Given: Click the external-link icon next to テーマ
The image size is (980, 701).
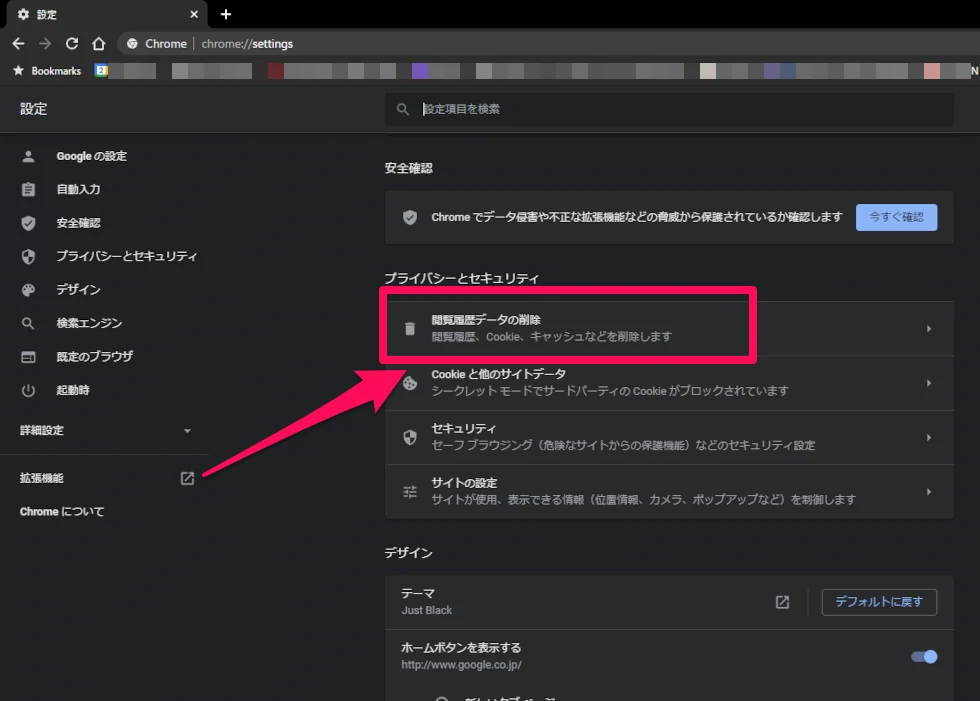Looking at the screenshot, I should pyautogui.click(x=781, y=602).
